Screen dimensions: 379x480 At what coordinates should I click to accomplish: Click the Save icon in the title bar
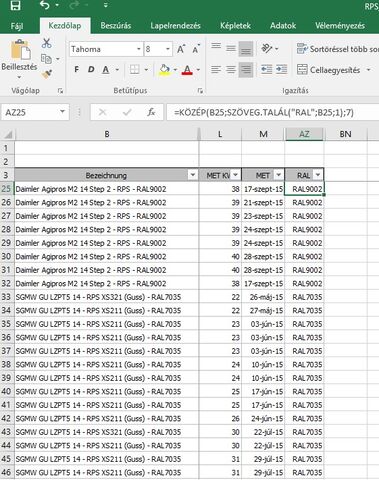[x=15, y=5]
